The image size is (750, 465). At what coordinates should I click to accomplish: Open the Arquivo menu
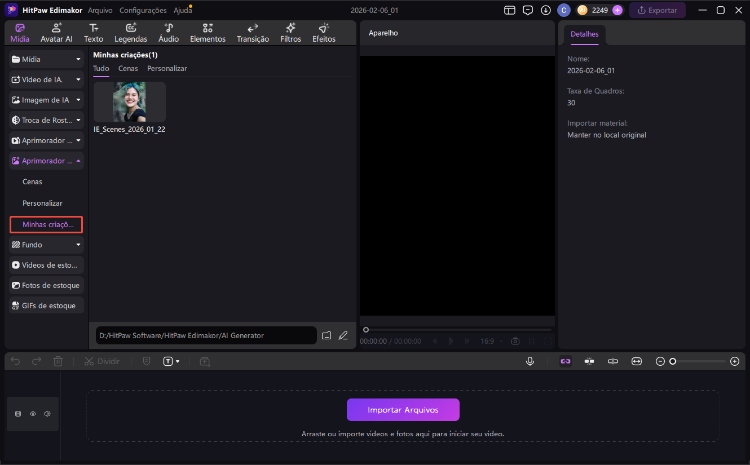pyautogui.click(x=100, y=10)
